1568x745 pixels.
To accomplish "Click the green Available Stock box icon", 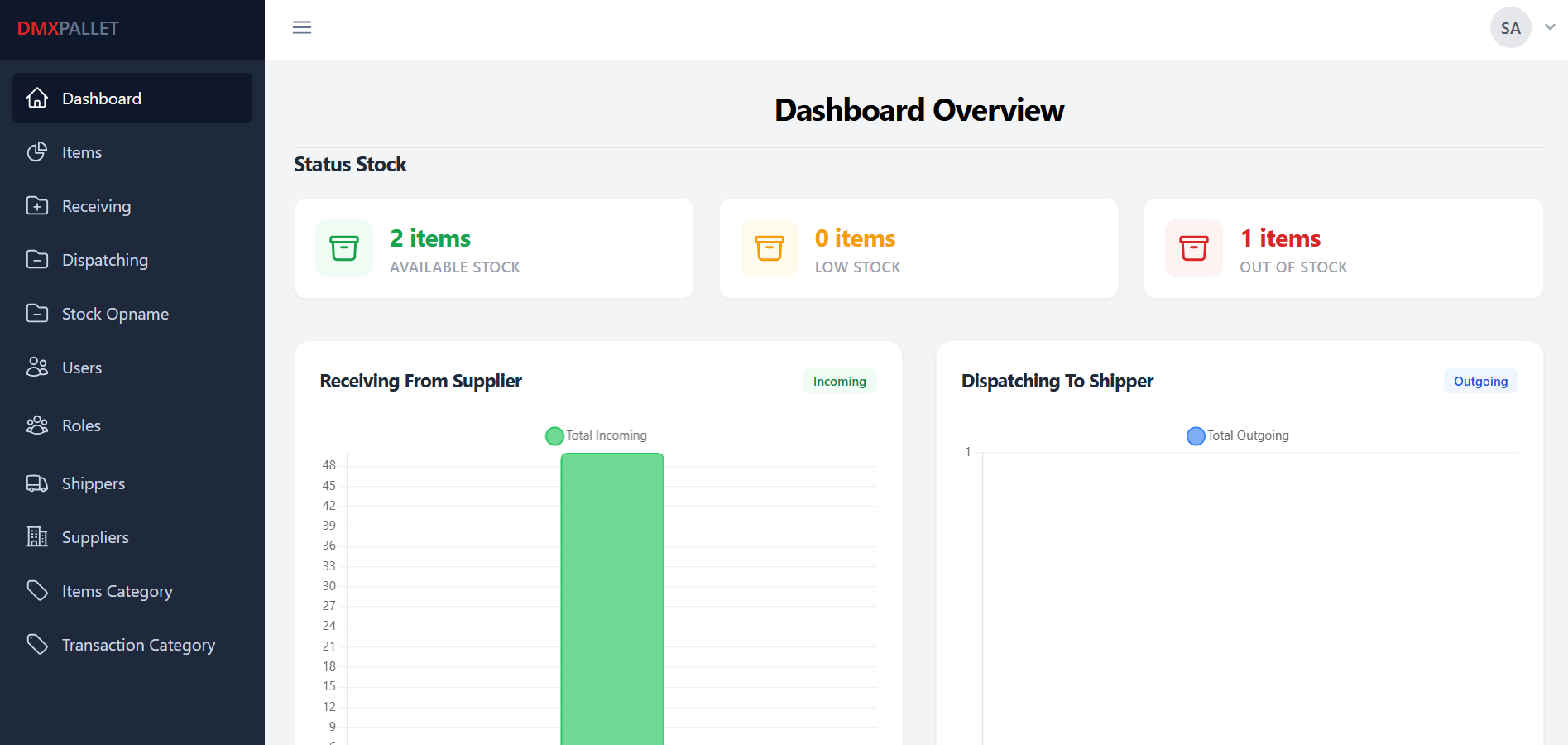I will pyautogui.click(x=344, y=248).
